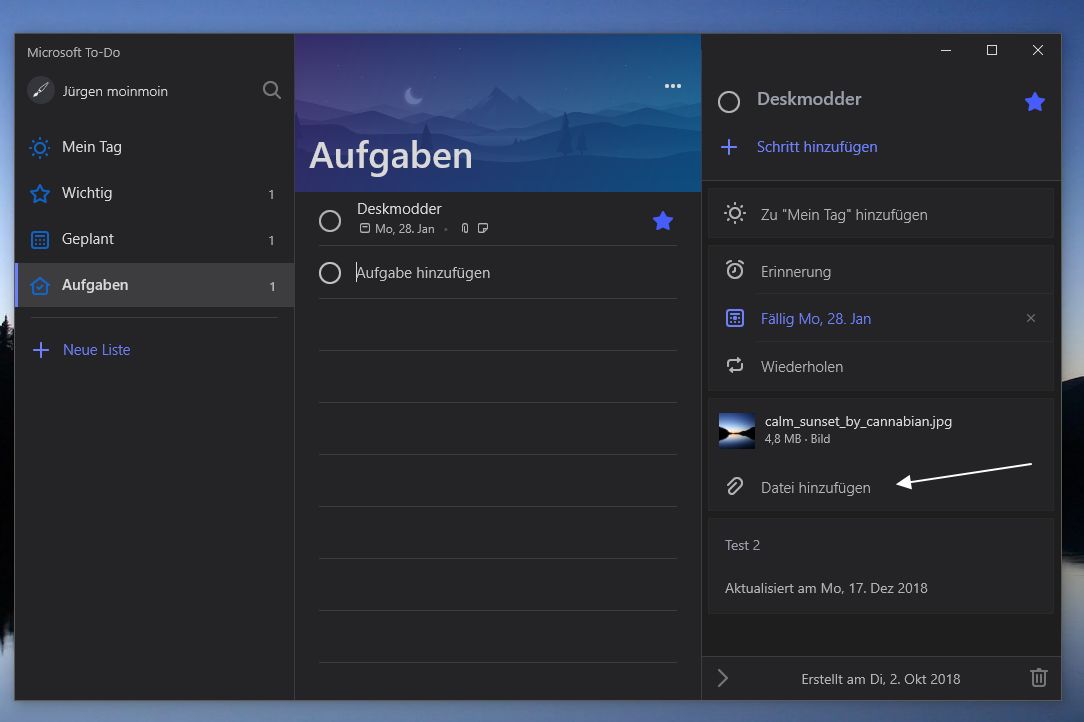Open the Fällig Mo, 28. Jan due date
This screenshot has width=1084, height=722.
click(881, 319)
